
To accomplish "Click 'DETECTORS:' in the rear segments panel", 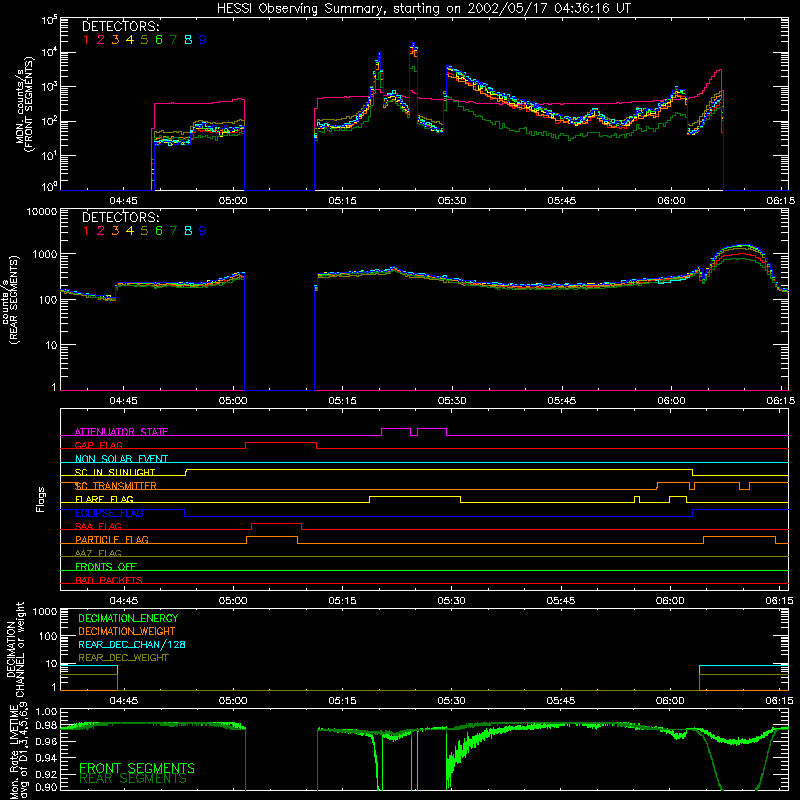I will (x=120, y=218).
